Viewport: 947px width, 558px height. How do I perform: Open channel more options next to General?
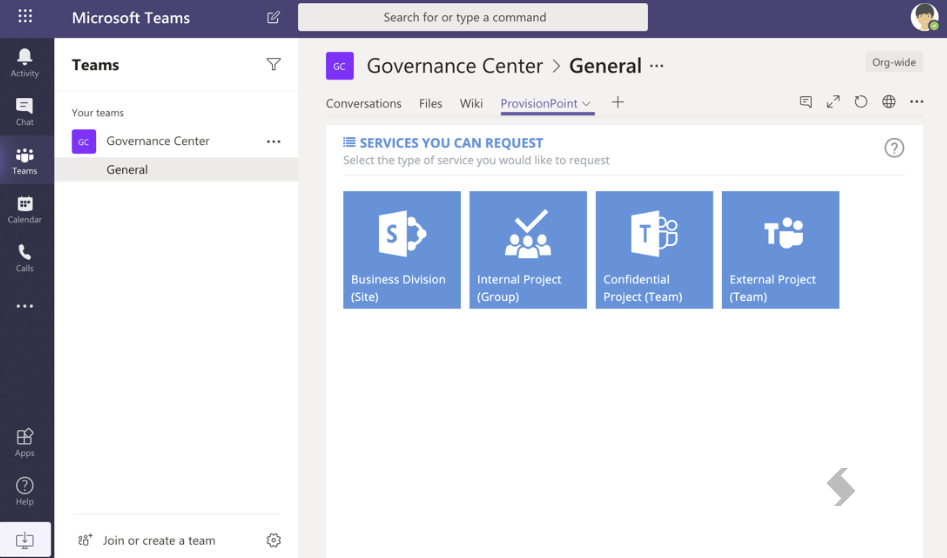click(x=656, y=66)
